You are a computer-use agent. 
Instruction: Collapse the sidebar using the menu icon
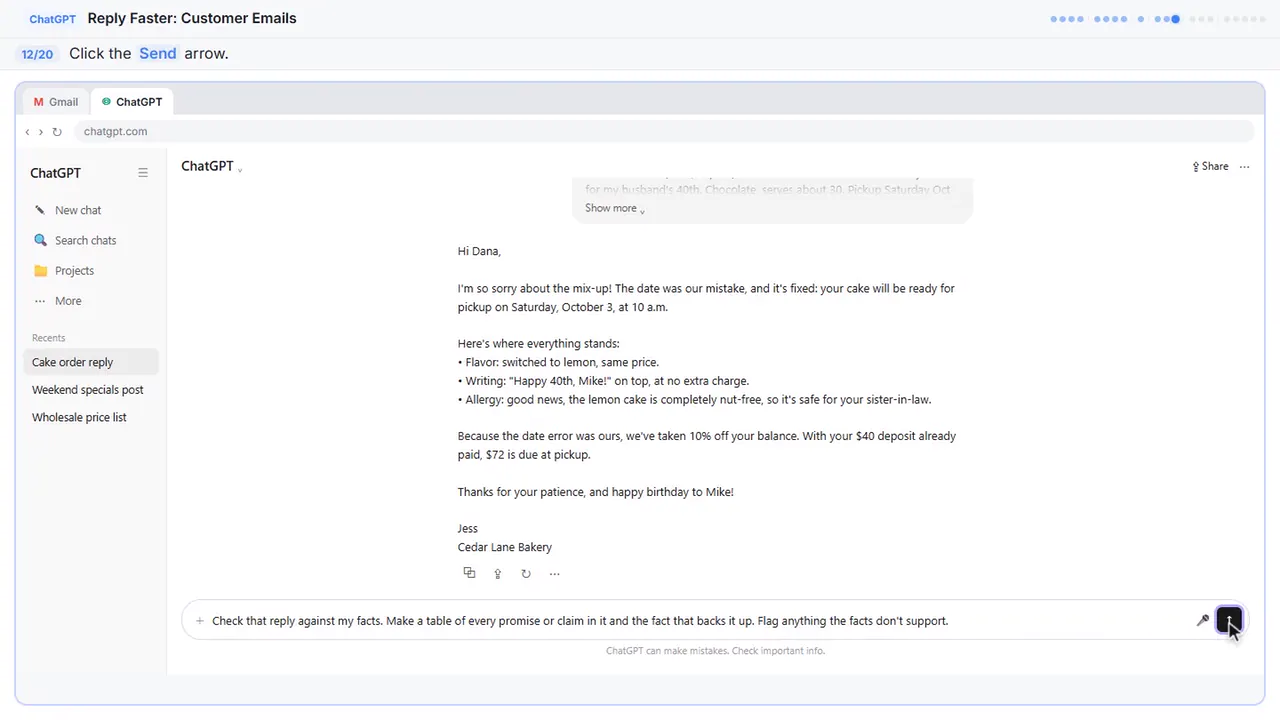143,173
